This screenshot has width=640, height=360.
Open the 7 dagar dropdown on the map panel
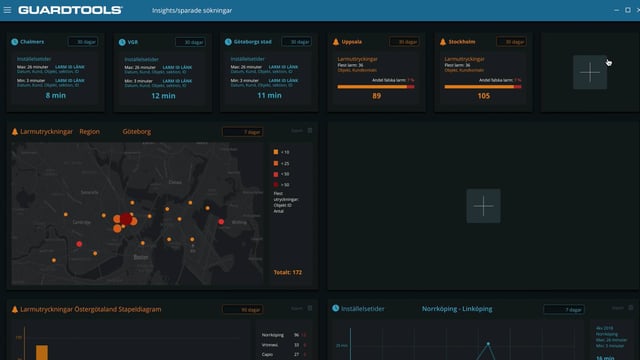point(242,132)
